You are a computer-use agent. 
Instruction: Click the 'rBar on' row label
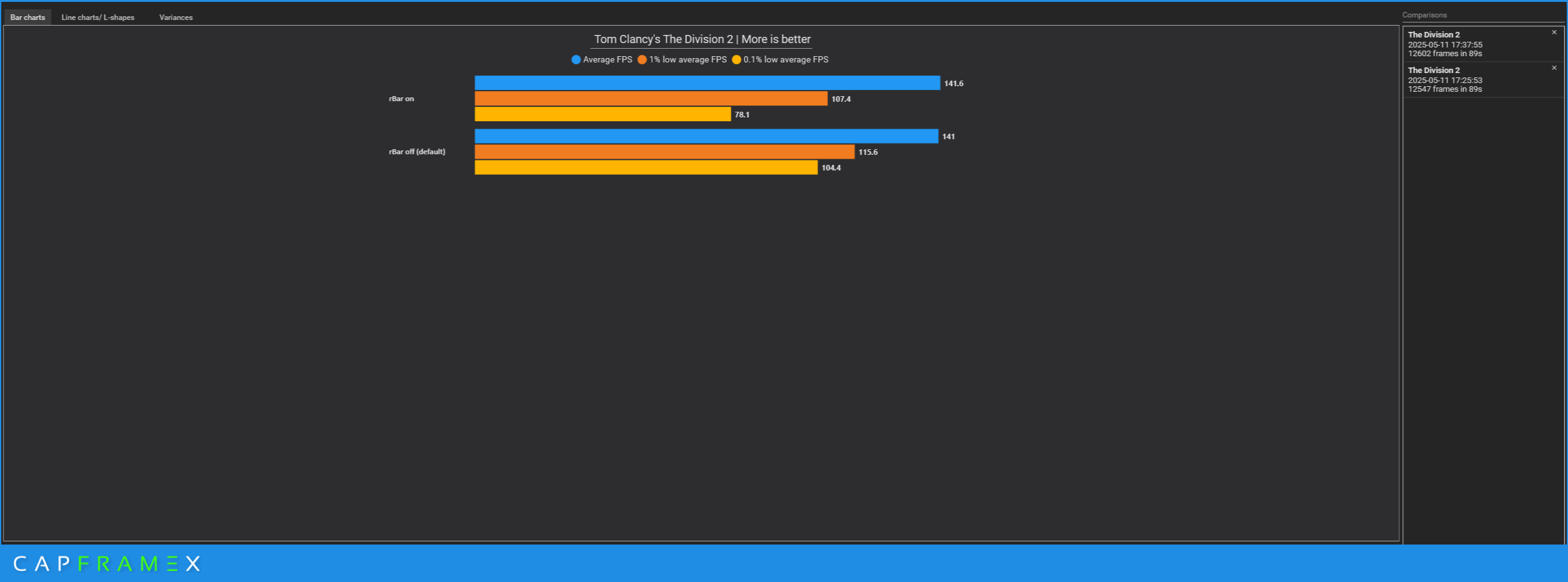coord(402,99)
